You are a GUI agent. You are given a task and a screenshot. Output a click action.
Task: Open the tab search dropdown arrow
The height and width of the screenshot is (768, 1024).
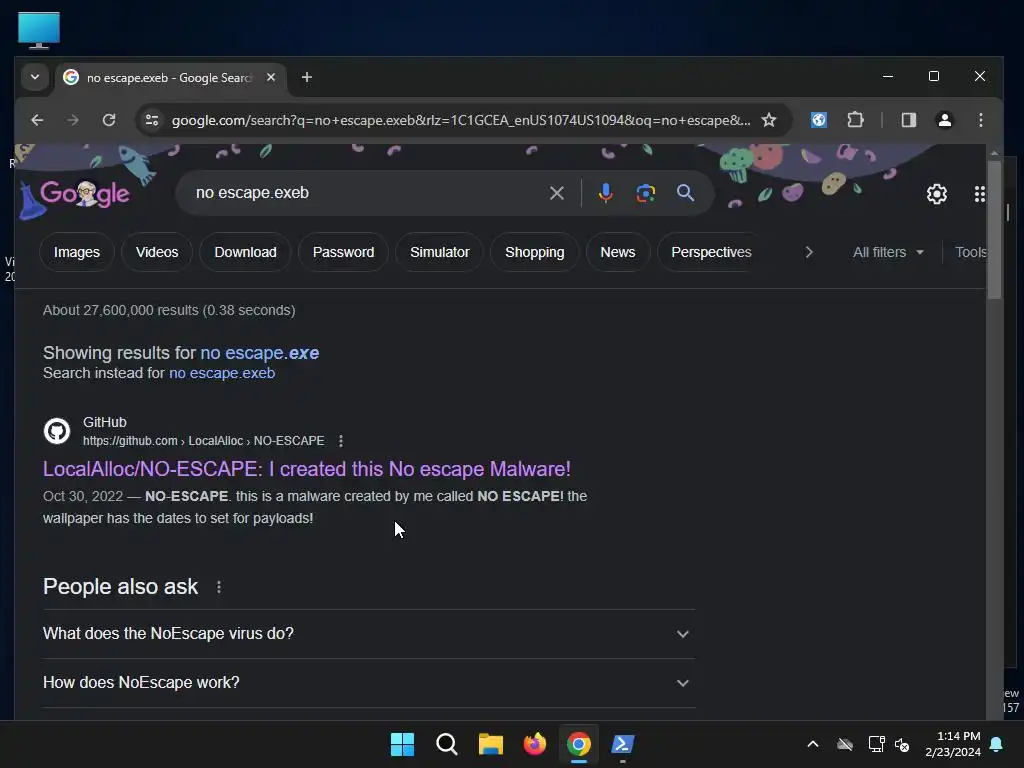35,77
